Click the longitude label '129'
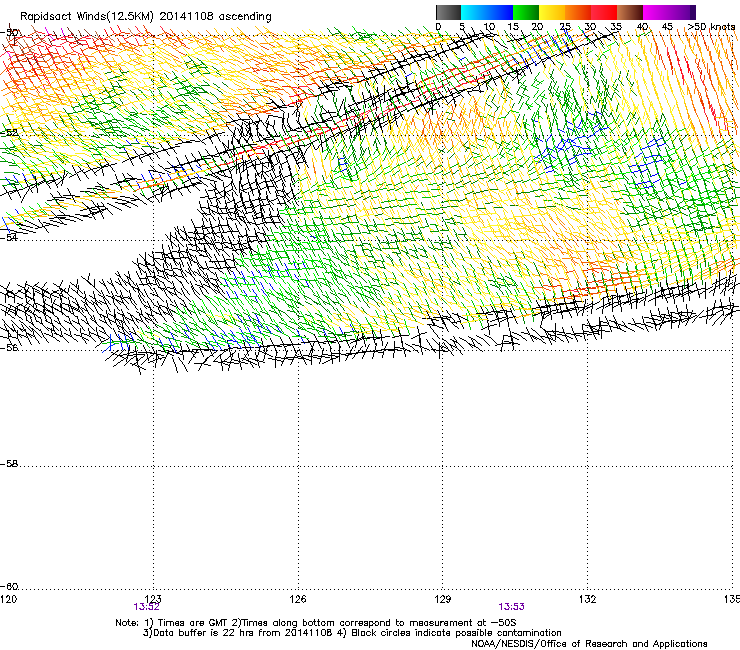Viewport: 740px width, 650px height. click(443, 599)
